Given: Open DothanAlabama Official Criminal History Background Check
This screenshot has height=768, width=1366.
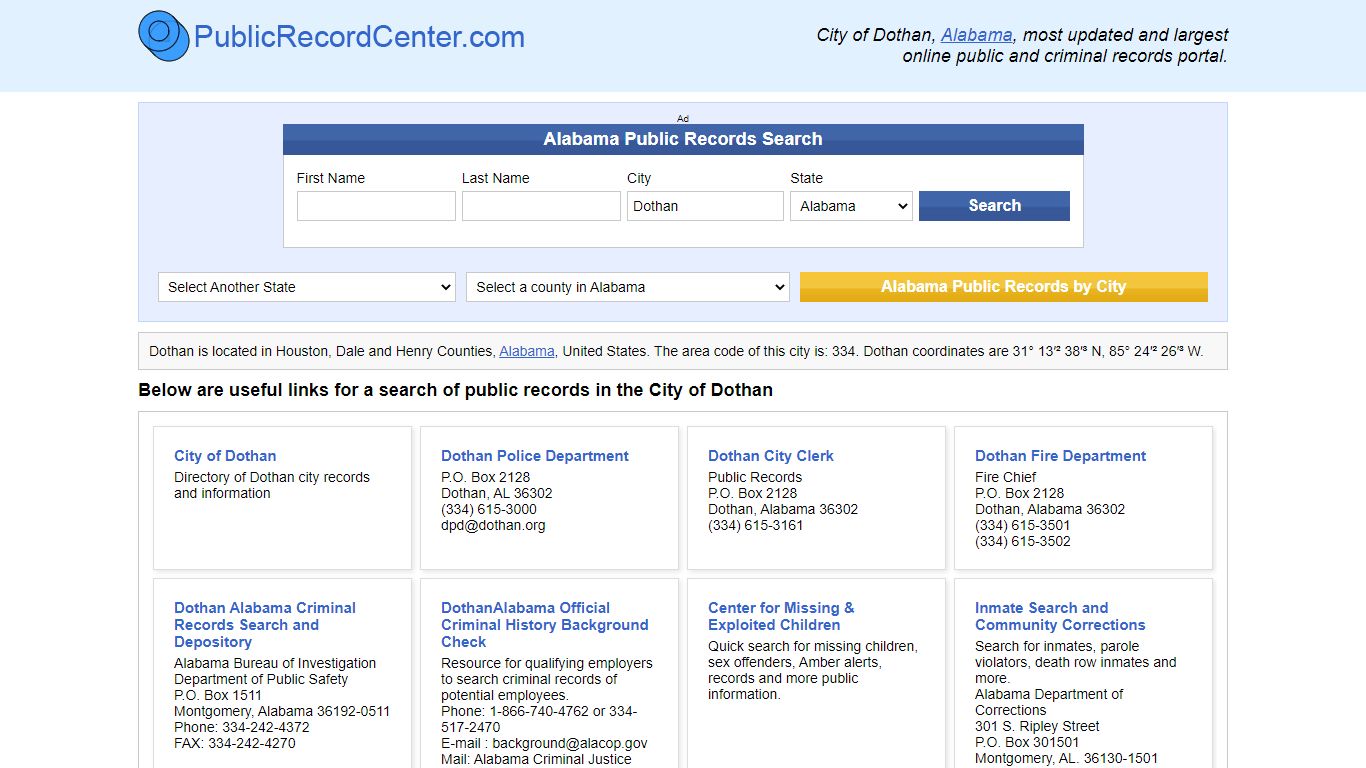Looking at the screenshot, I should pyautogui.click(x=545, y=625).
